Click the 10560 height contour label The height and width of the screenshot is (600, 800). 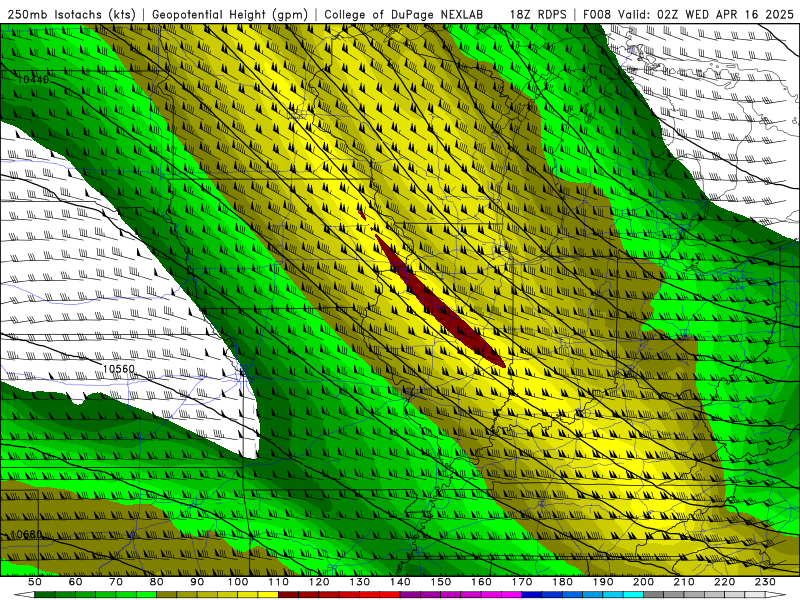118,369
